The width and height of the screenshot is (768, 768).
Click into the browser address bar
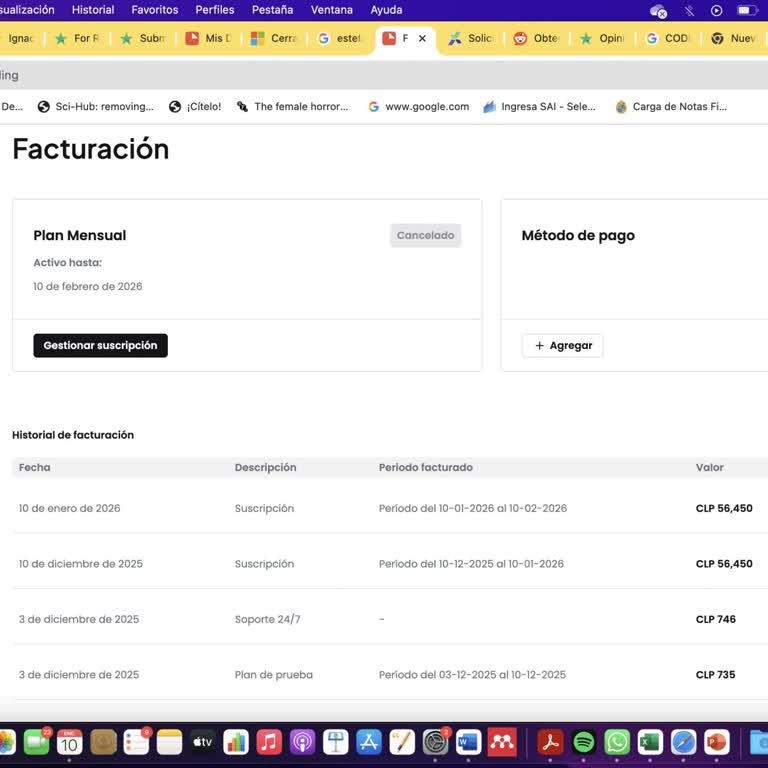[384, 75]
